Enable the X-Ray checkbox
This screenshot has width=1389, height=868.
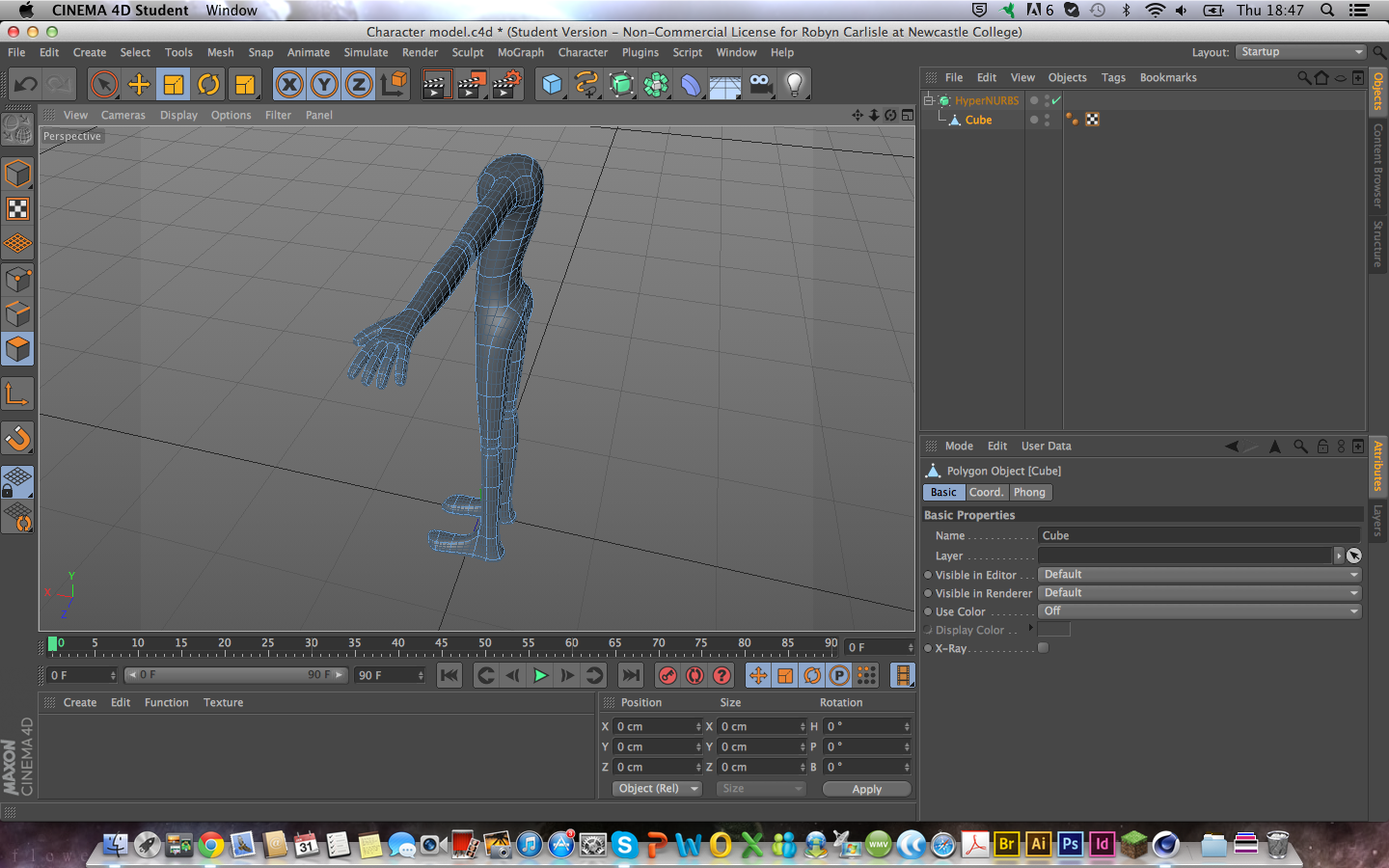(1043, 648)
